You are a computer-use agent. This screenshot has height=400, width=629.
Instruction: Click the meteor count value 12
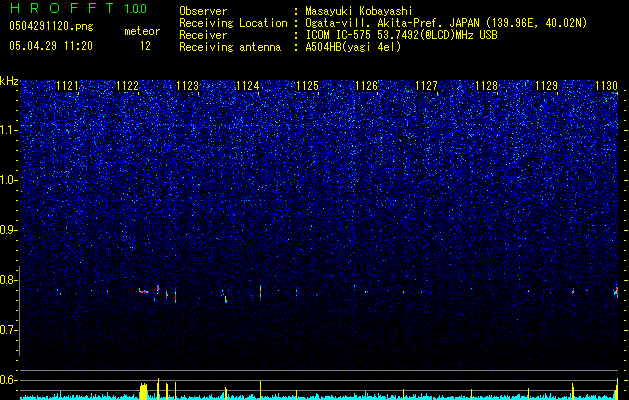[x=145, y=46]
